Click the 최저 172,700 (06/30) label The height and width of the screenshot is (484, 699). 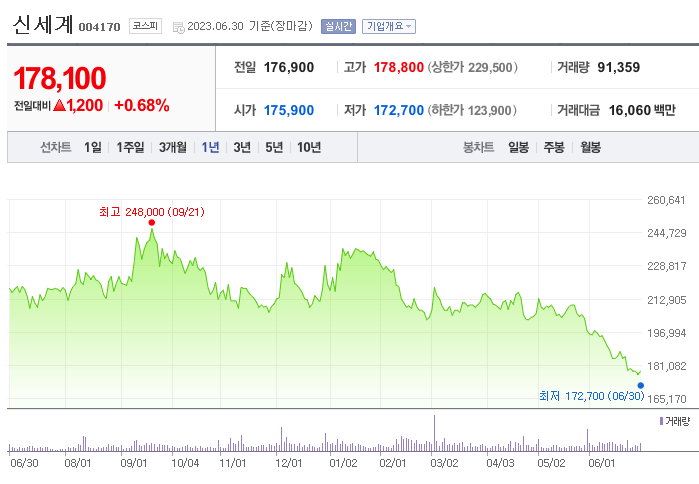pos(592,396)
